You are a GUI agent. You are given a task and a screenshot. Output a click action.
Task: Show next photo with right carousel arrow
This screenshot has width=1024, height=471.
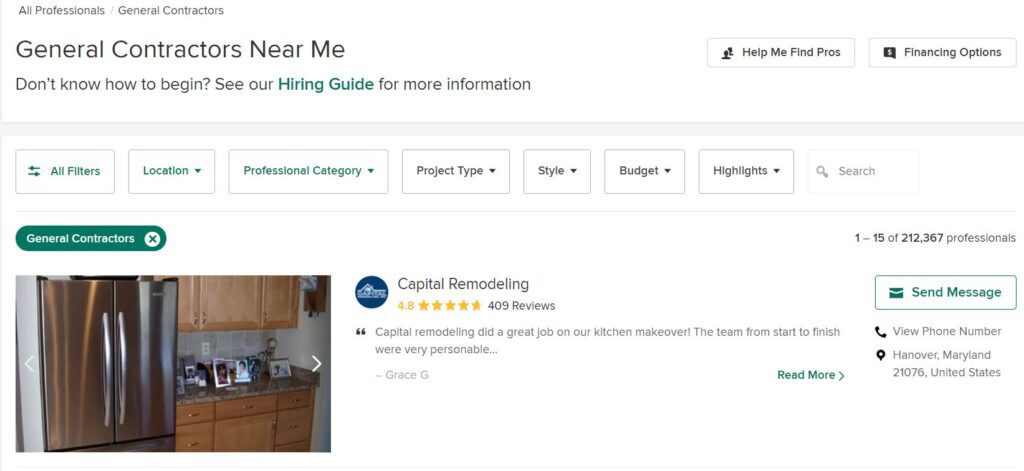coord(316,364)
